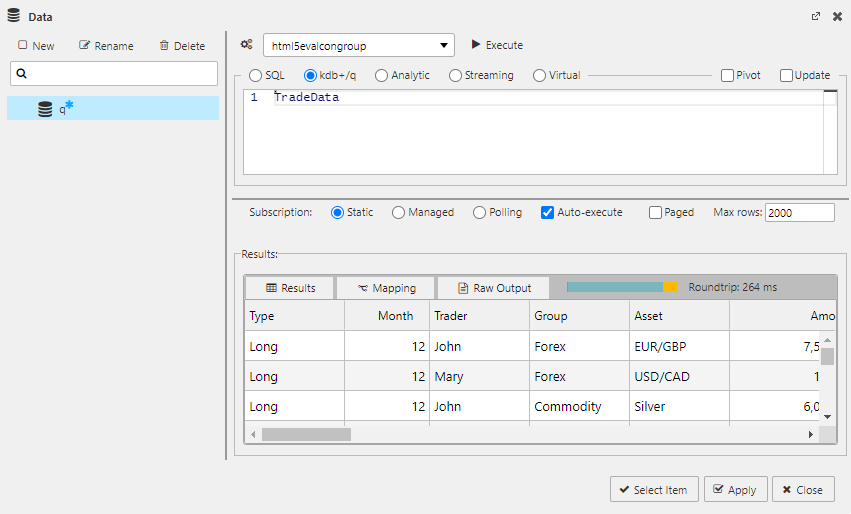This screenshot has height=514, width=851.
Task: Choose Static subscription
Action: tap(337, 213)
